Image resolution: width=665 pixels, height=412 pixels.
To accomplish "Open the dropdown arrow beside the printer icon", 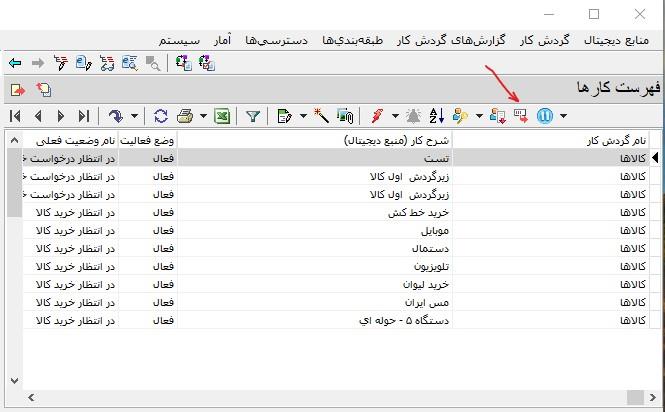I will (202, 116).
